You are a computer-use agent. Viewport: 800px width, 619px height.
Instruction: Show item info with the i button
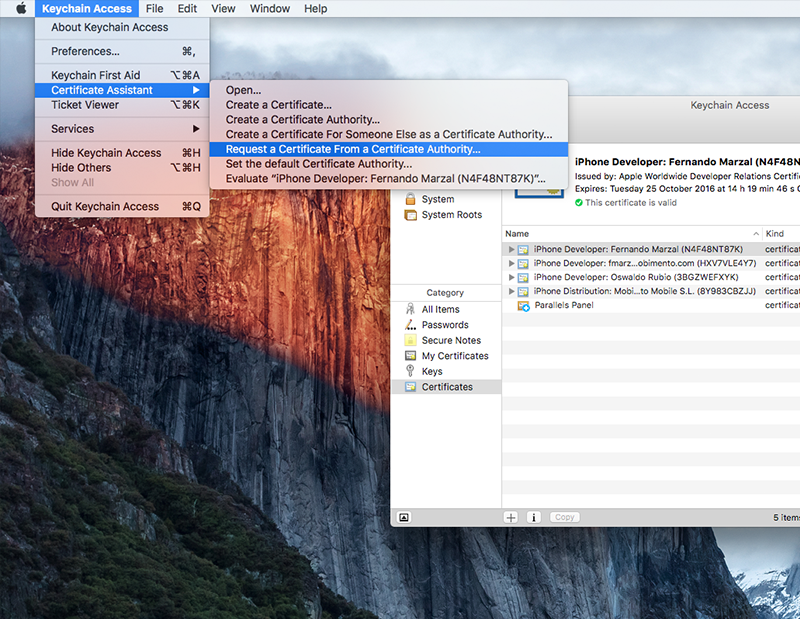[534, 517]
